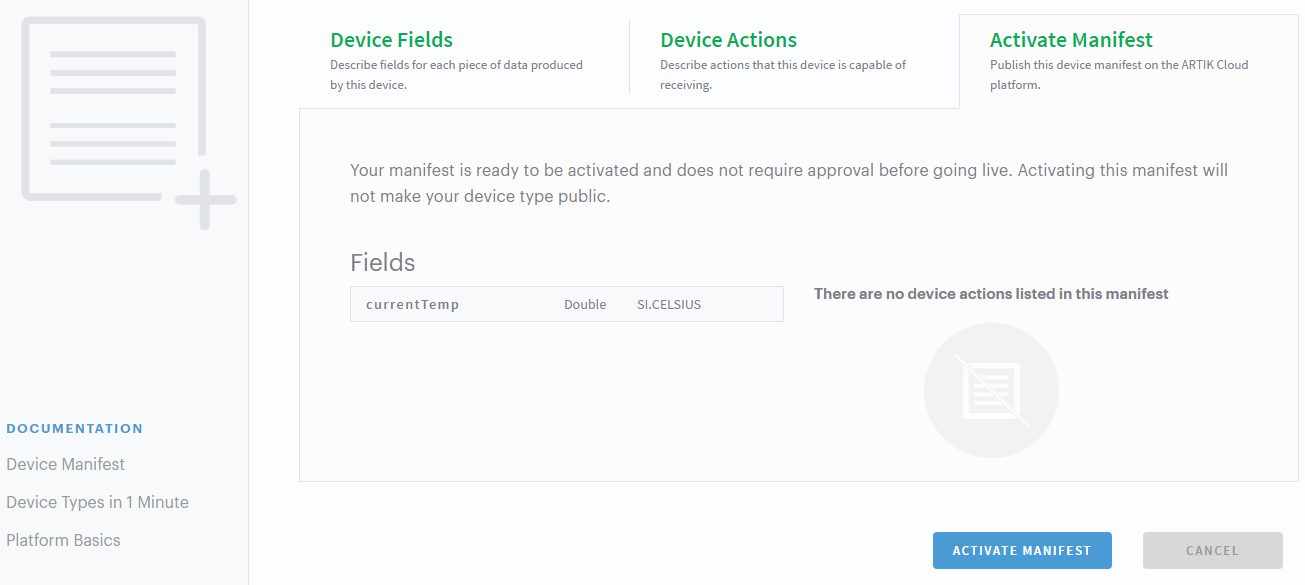Open the Device Types in 1 Minute link

click(97, 502)
